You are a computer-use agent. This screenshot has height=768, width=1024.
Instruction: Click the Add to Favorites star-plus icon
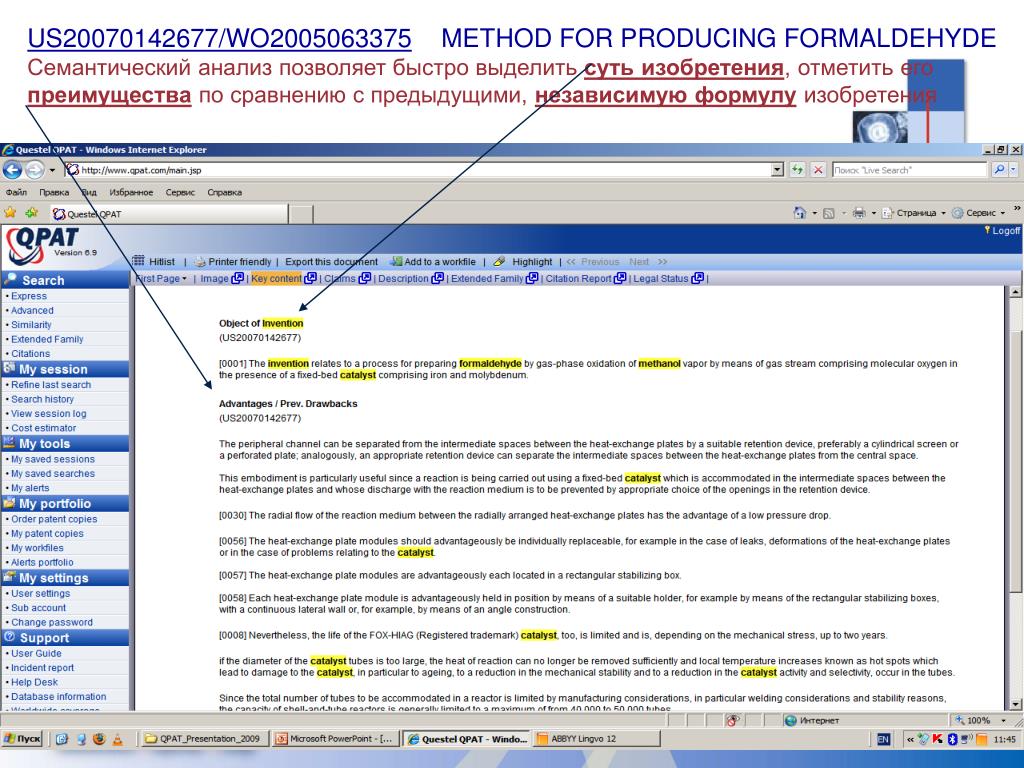[31, 213]
